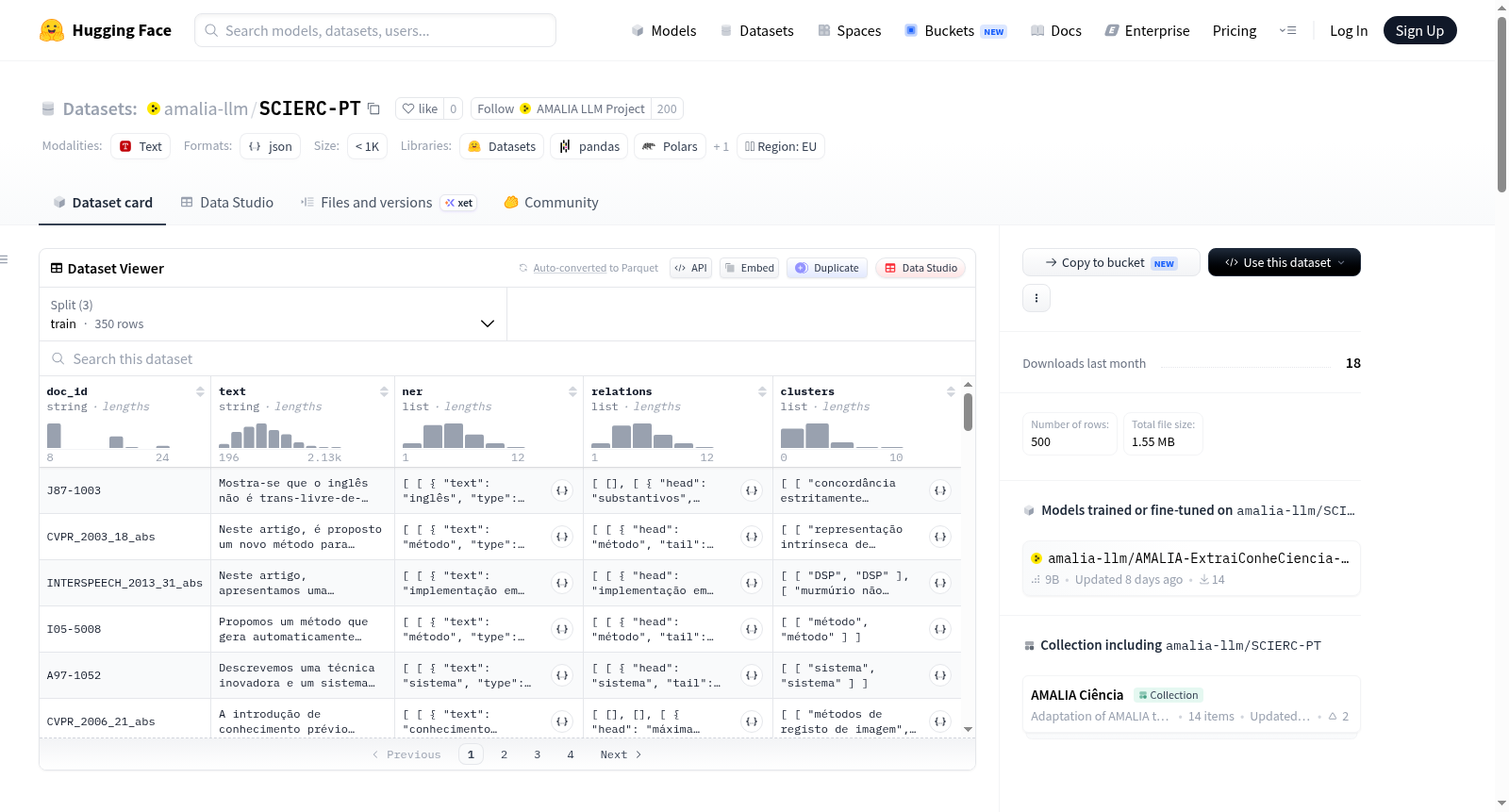Open the amalia-llm organization link
The height and width of the screenshot is (812, 1509).
click(206, 108)
